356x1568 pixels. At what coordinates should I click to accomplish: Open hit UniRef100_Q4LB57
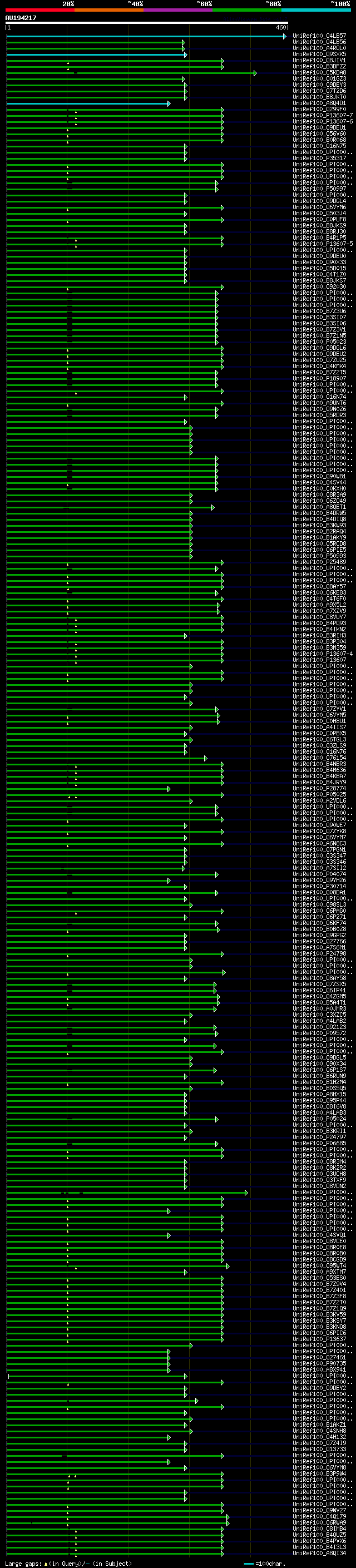pyautogui.click(x=319, y=36)
